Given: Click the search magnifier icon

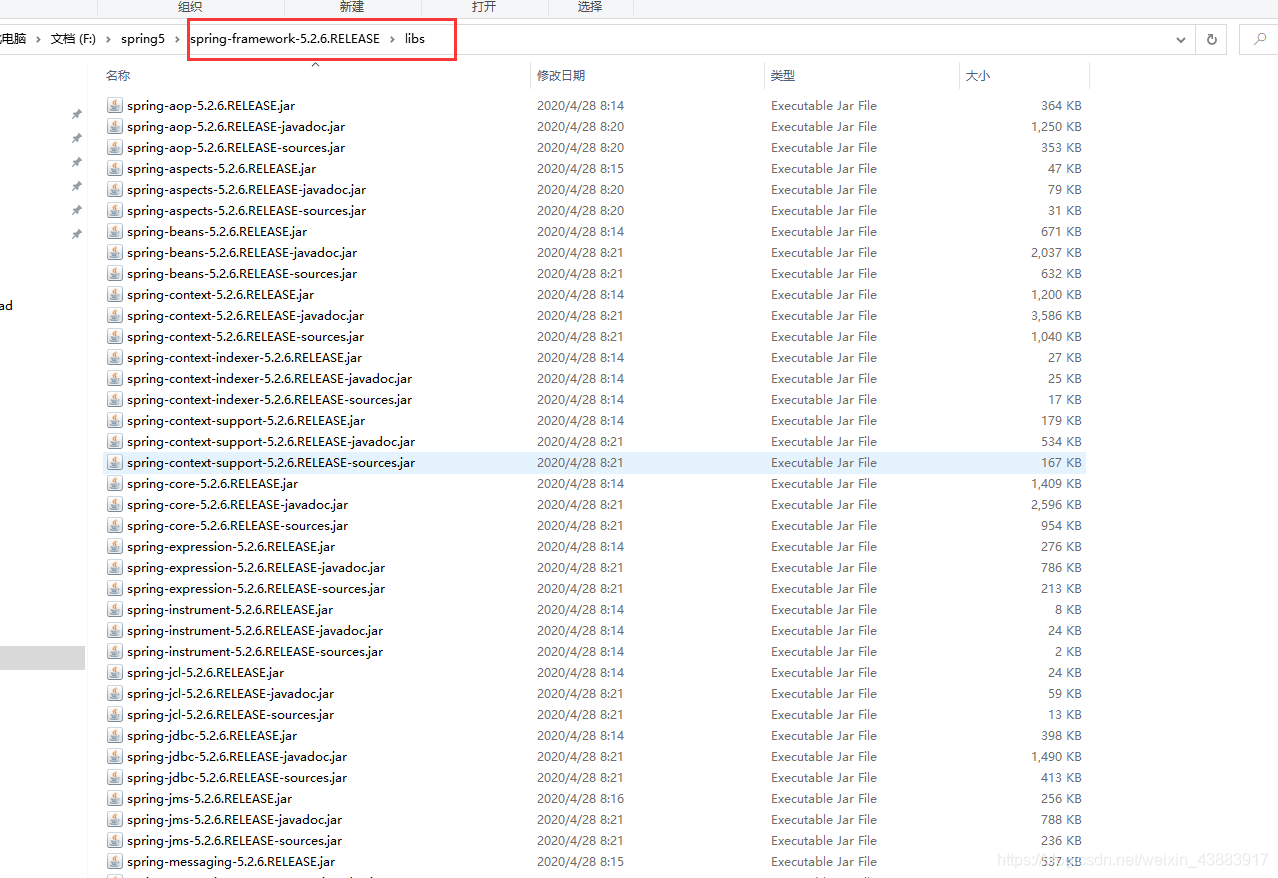Looking at the screenshot, I should [1259, 39].
